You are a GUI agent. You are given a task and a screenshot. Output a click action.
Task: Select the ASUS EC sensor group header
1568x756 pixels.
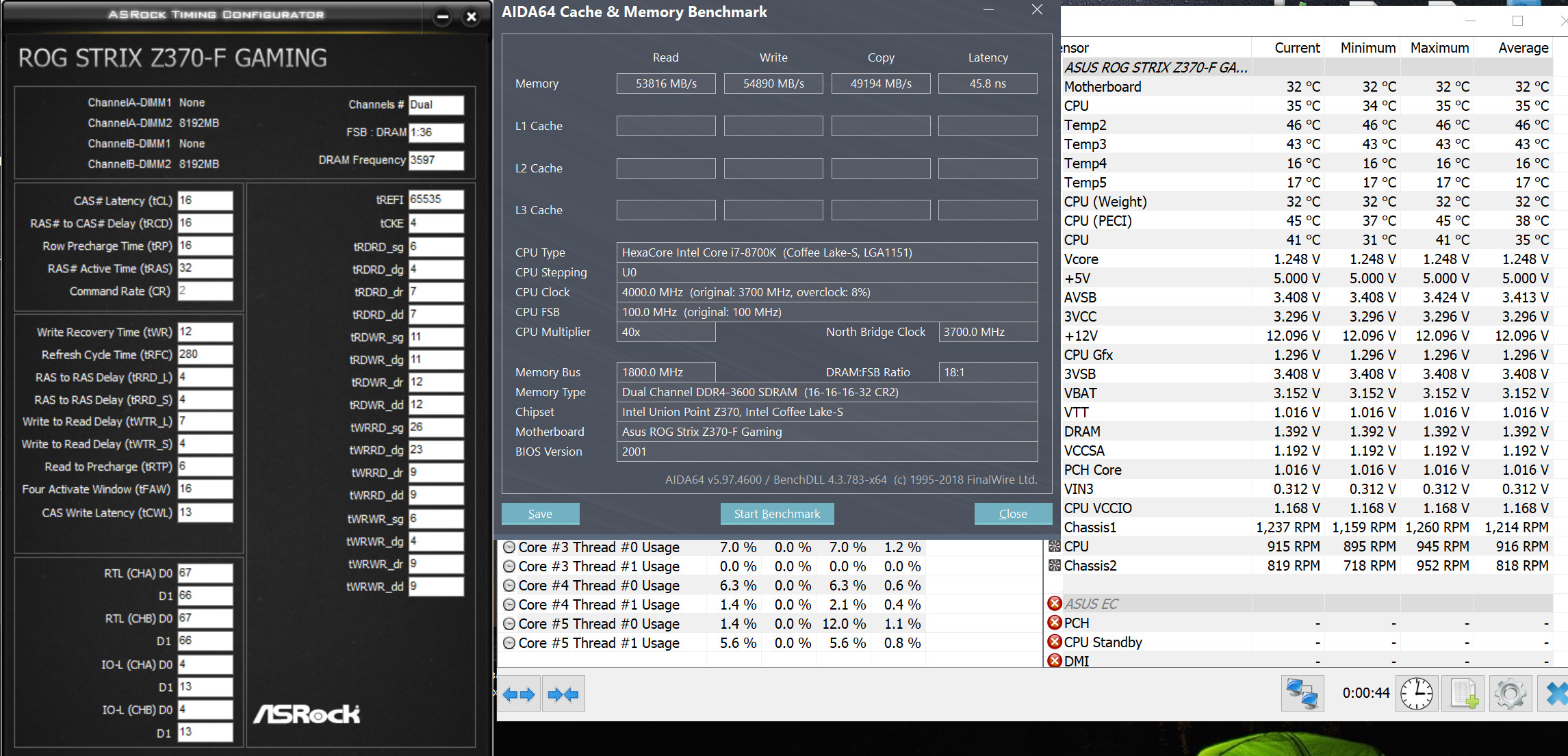pos(1091,604)
